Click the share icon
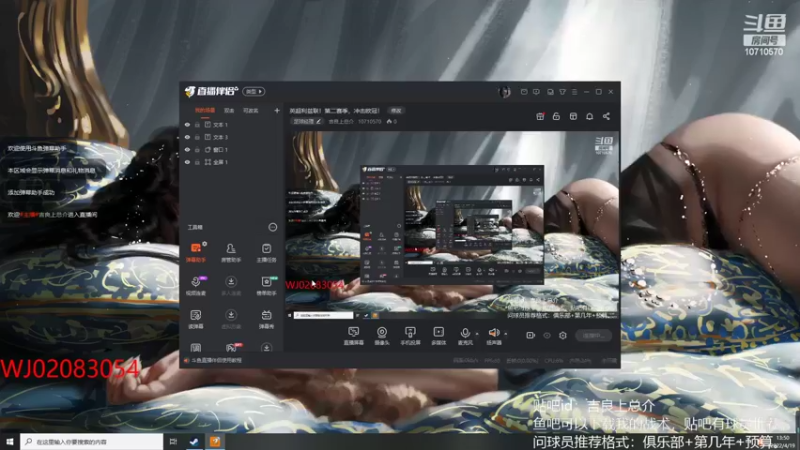 tap(606, 116)
